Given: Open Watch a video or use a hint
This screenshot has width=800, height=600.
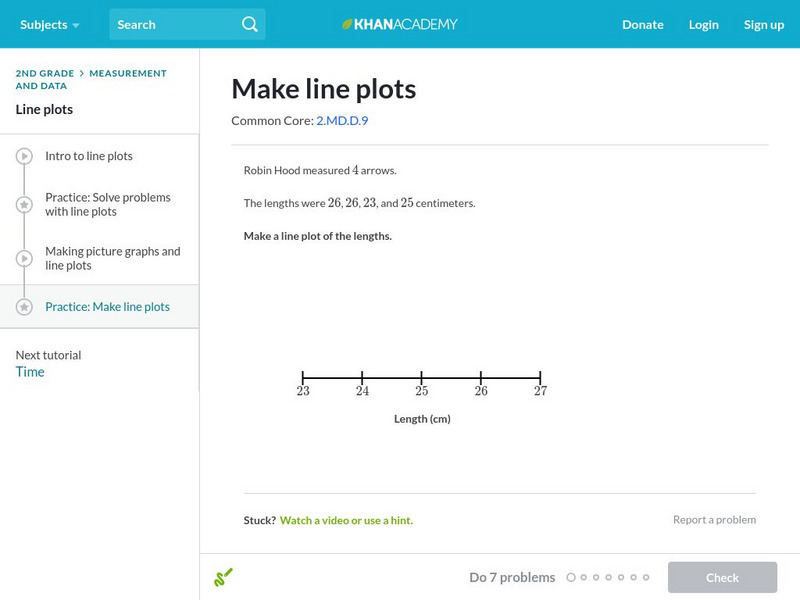Looking at the screenshot, I should [346, 520].
